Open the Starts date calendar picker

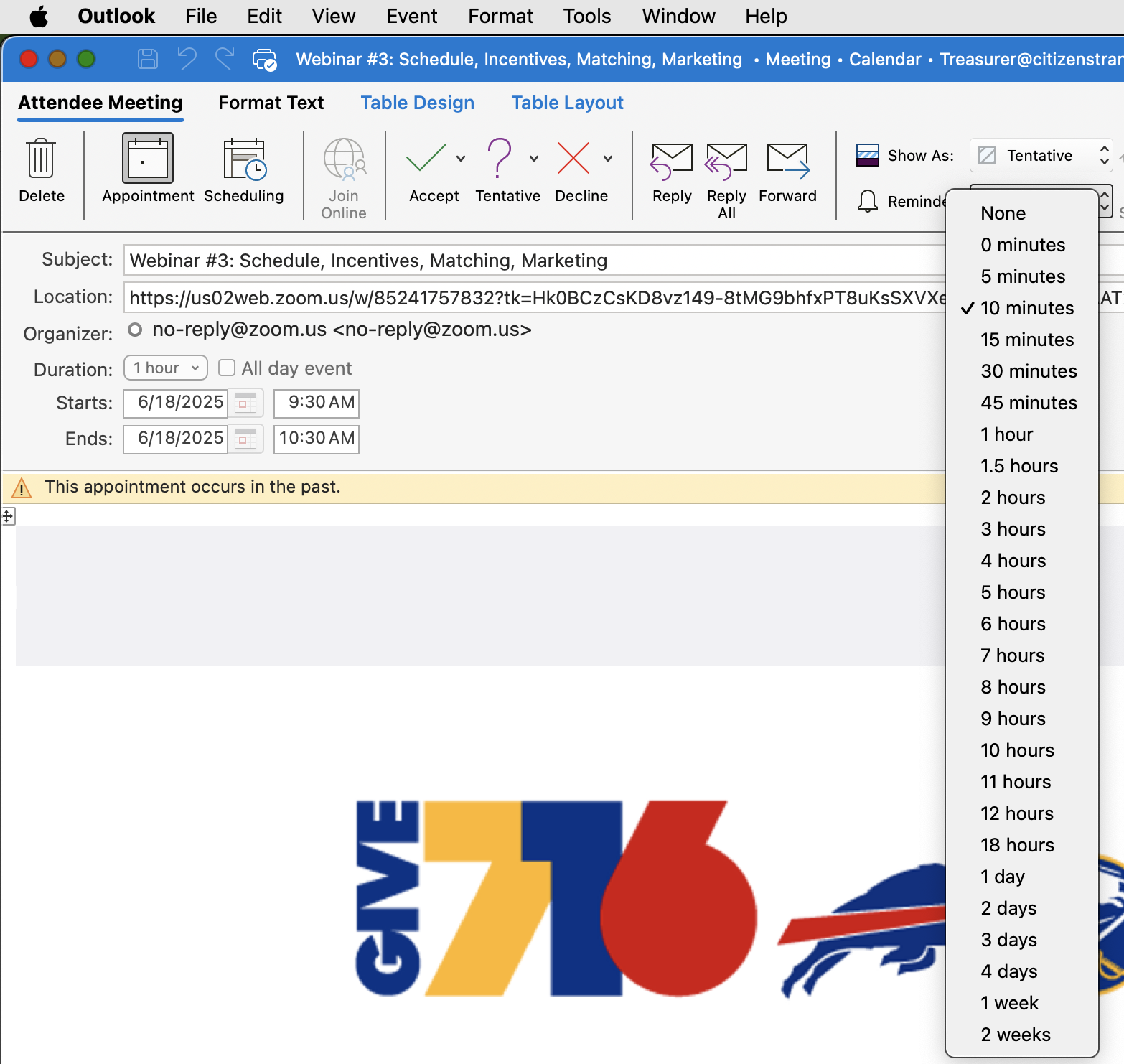(246, 403)
